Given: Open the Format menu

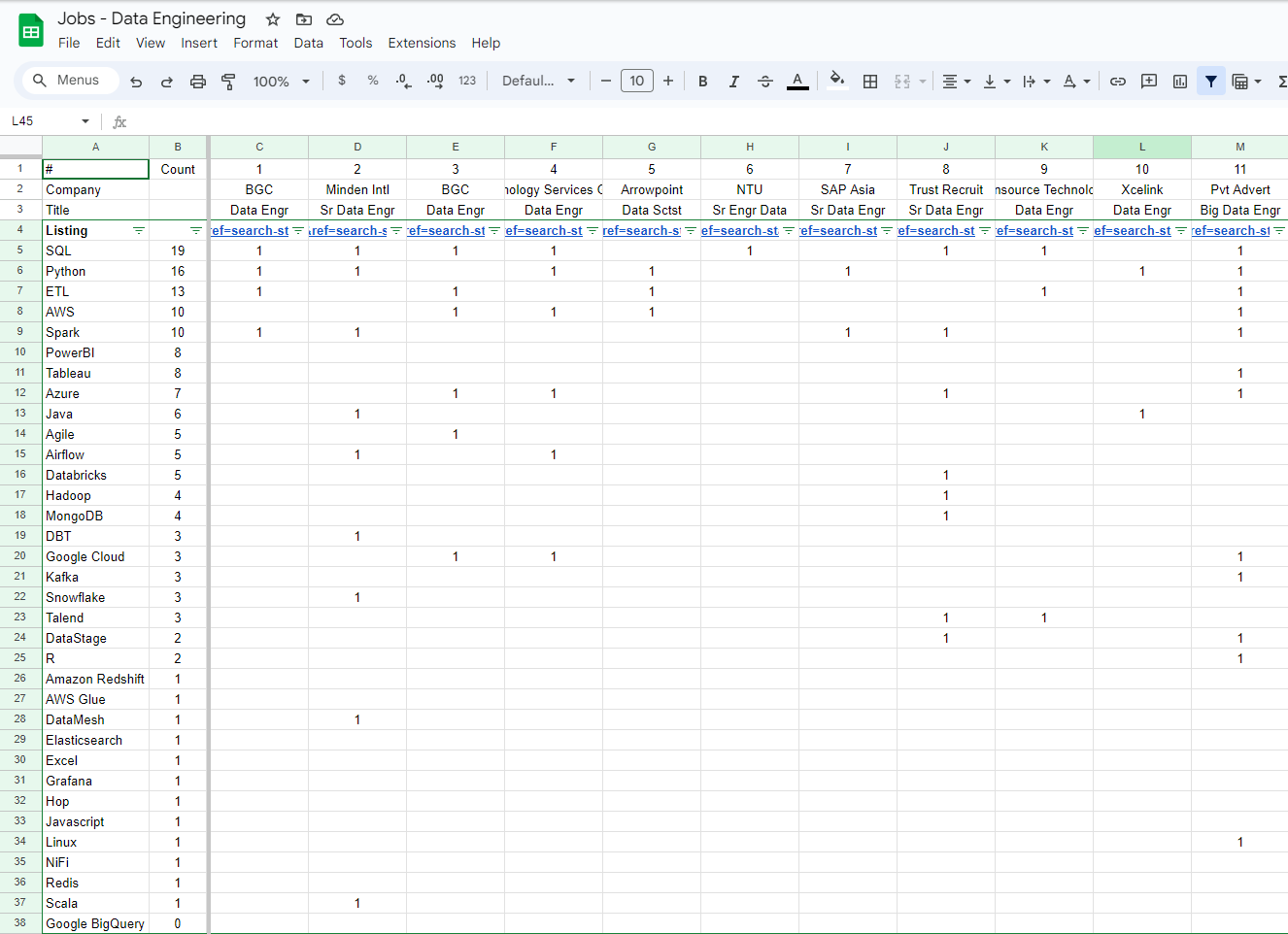Looking at the screenshot, I should (255, 43).
